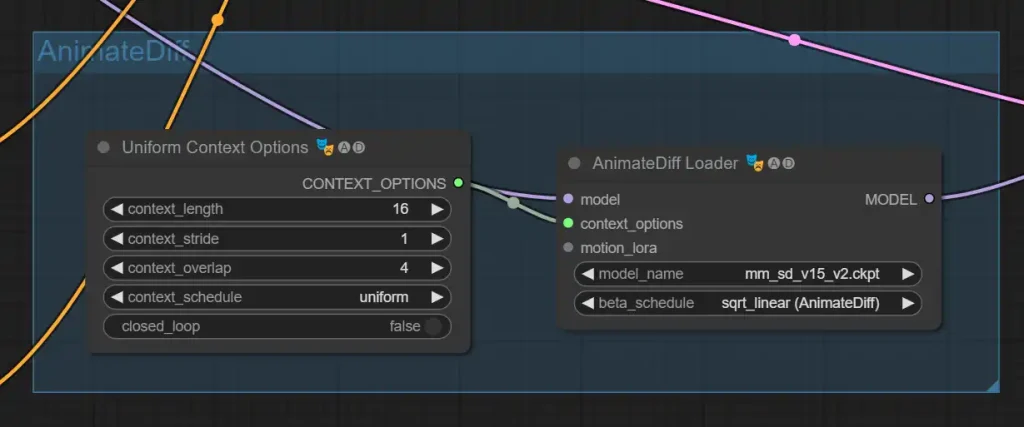Click the context_options input socket
The width and height of the screenshot is (1024, 427).
568,223
